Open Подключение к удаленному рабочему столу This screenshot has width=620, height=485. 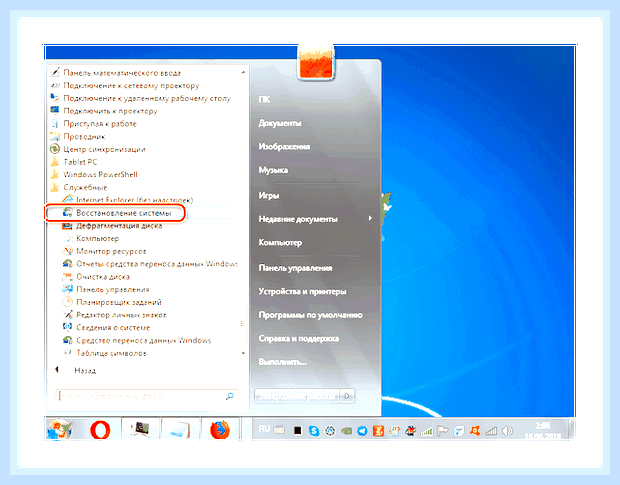(x=140, y=98)
